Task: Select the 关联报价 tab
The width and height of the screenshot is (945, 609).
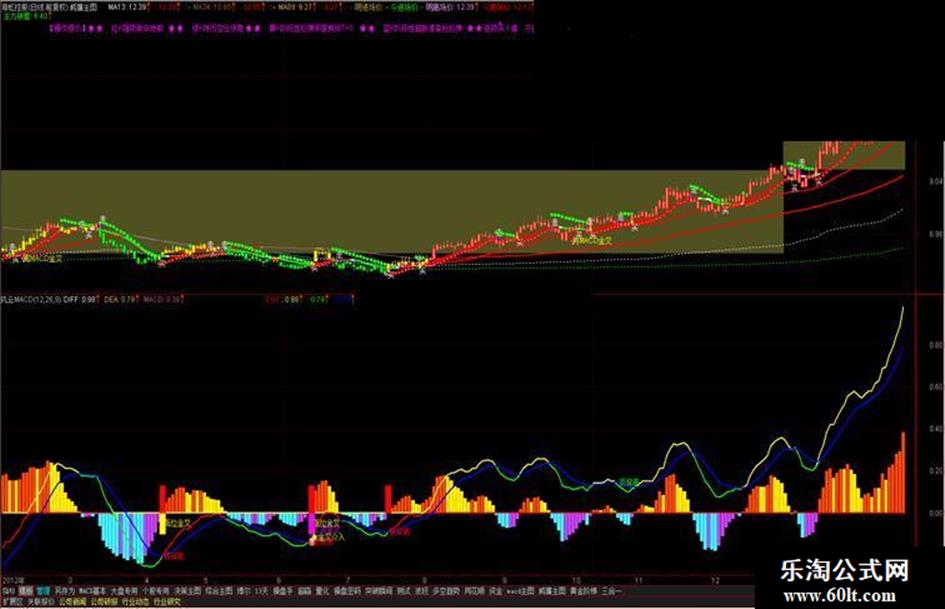Action: click(41, 602)
